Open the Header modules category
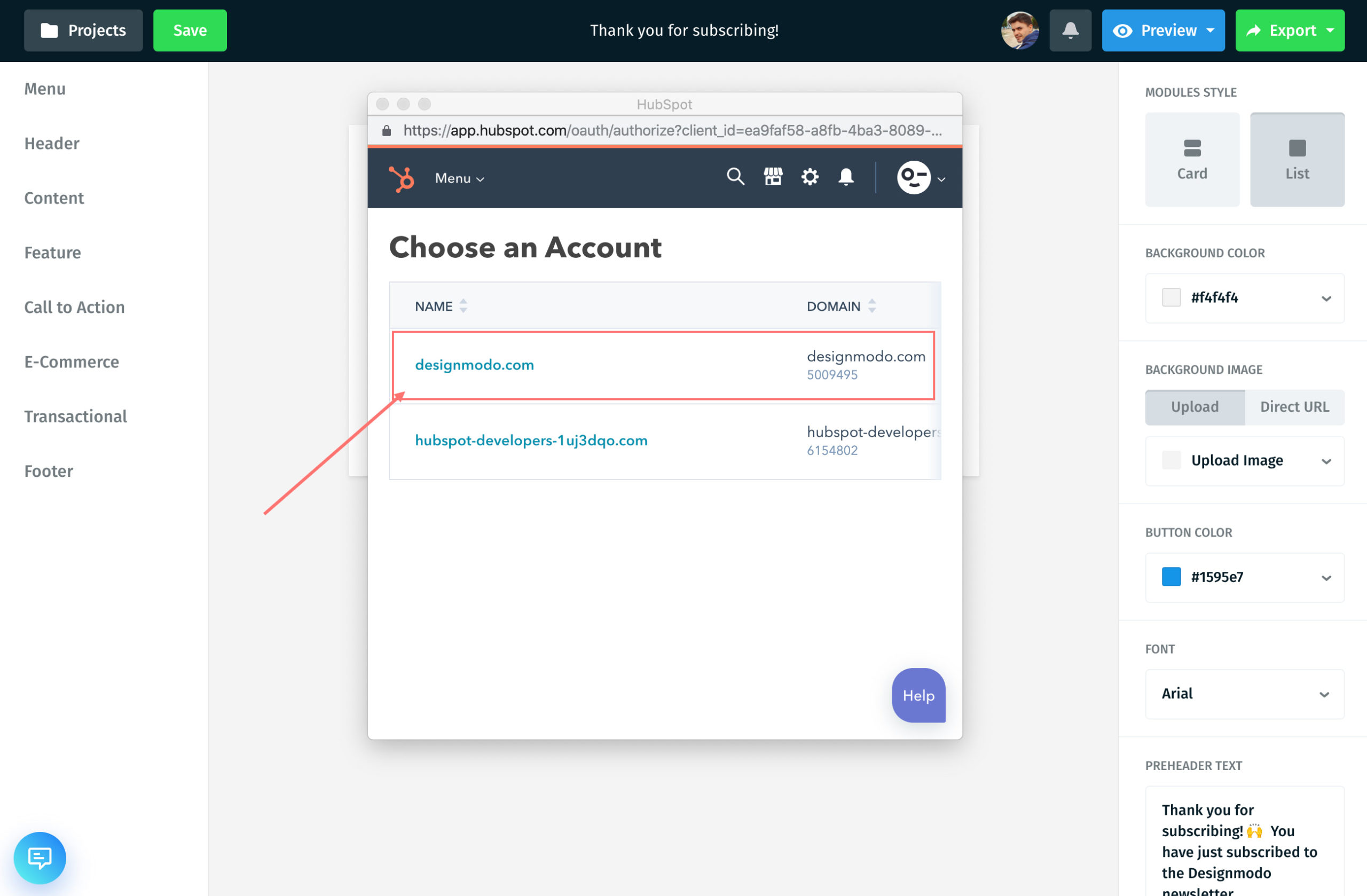 [x=52, y=144]
